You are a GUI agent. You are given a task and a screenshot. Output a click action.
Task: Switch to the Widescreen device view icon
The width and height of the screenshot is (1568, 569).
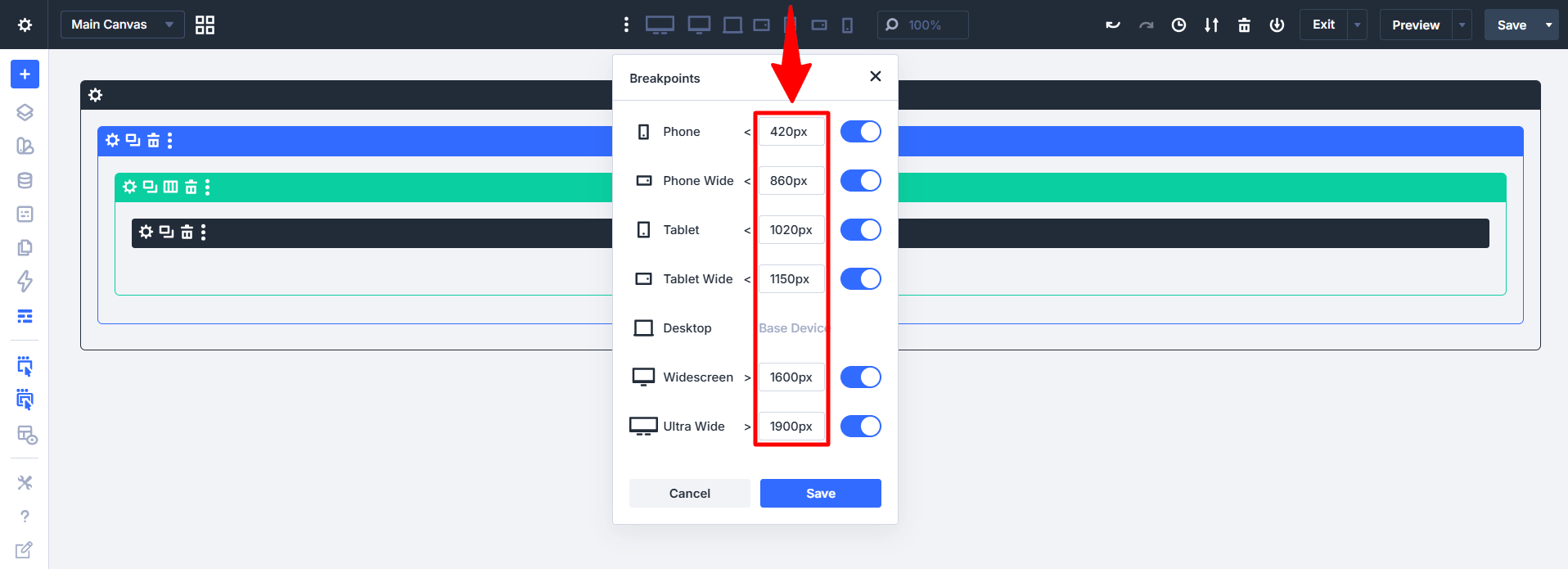699,25
